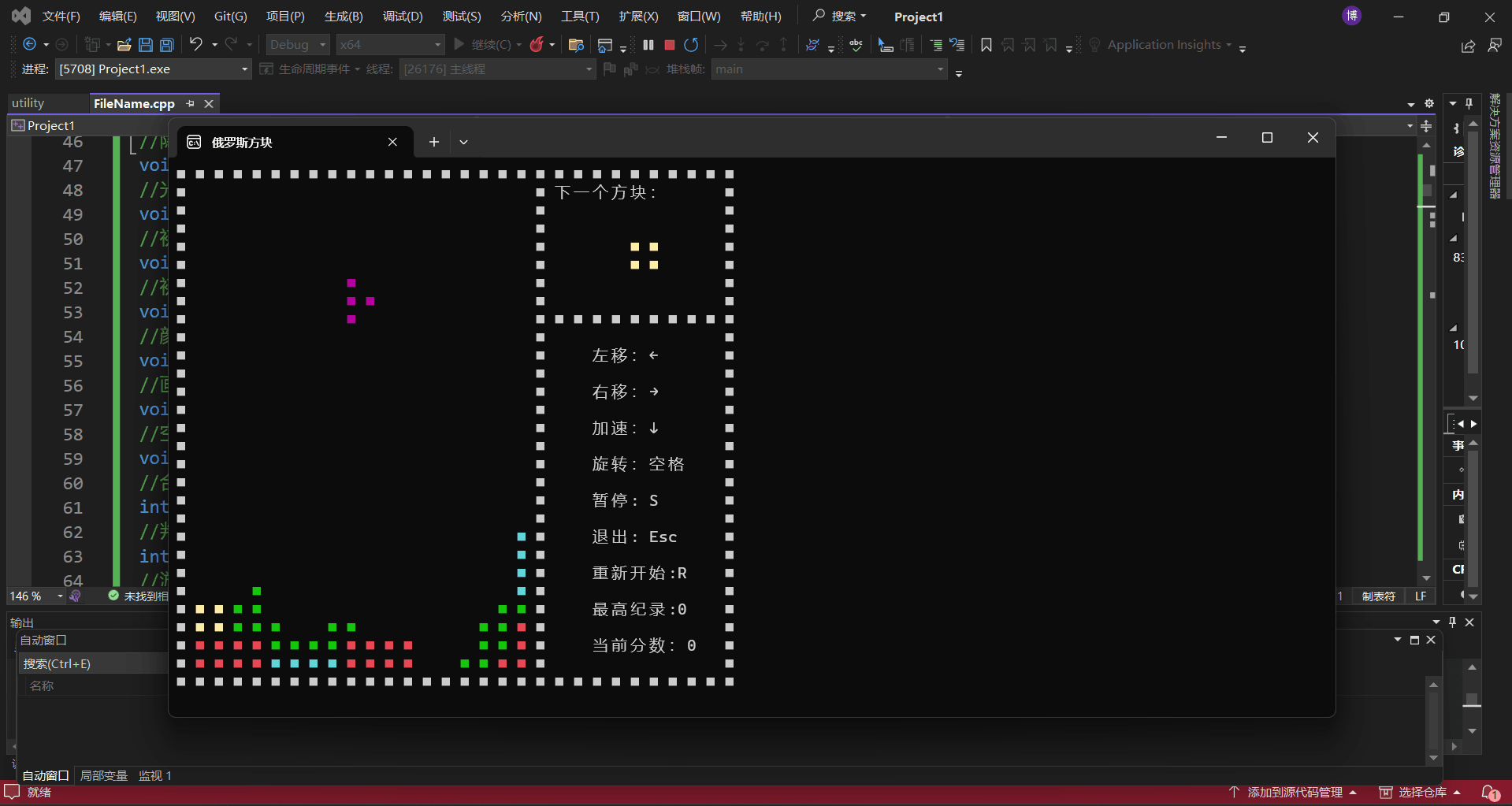The image size is (1512, 806).
Task: Click the spell check abc icon
Action: coord(856,45)
